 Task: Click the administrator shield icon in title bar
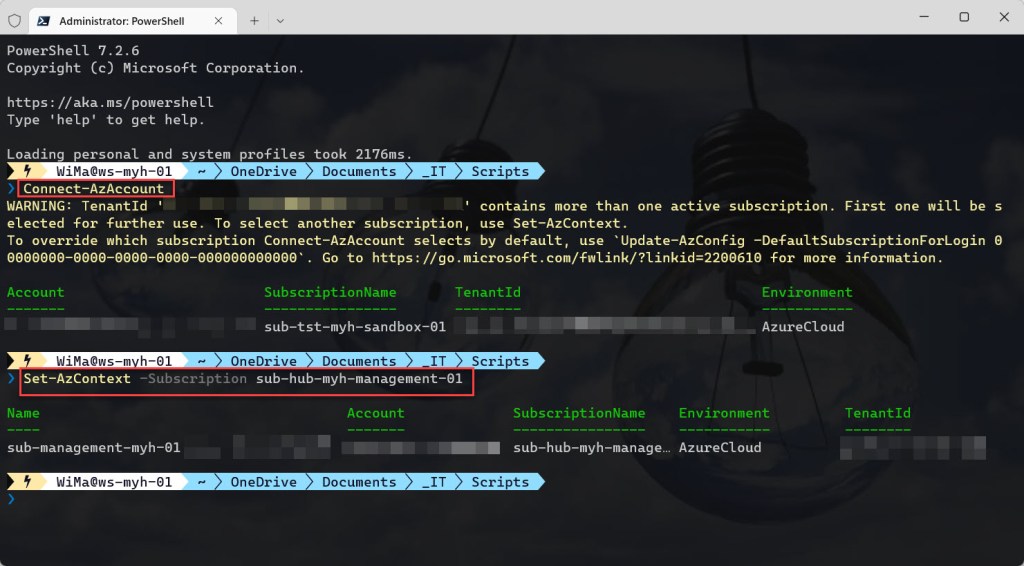[14, 19]
